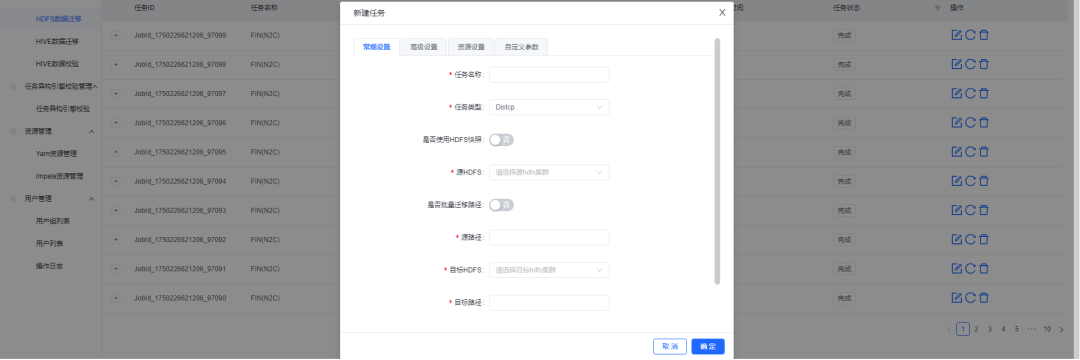Open the 自定义参数 tab
1080x360 pixels.
(521, 47)
